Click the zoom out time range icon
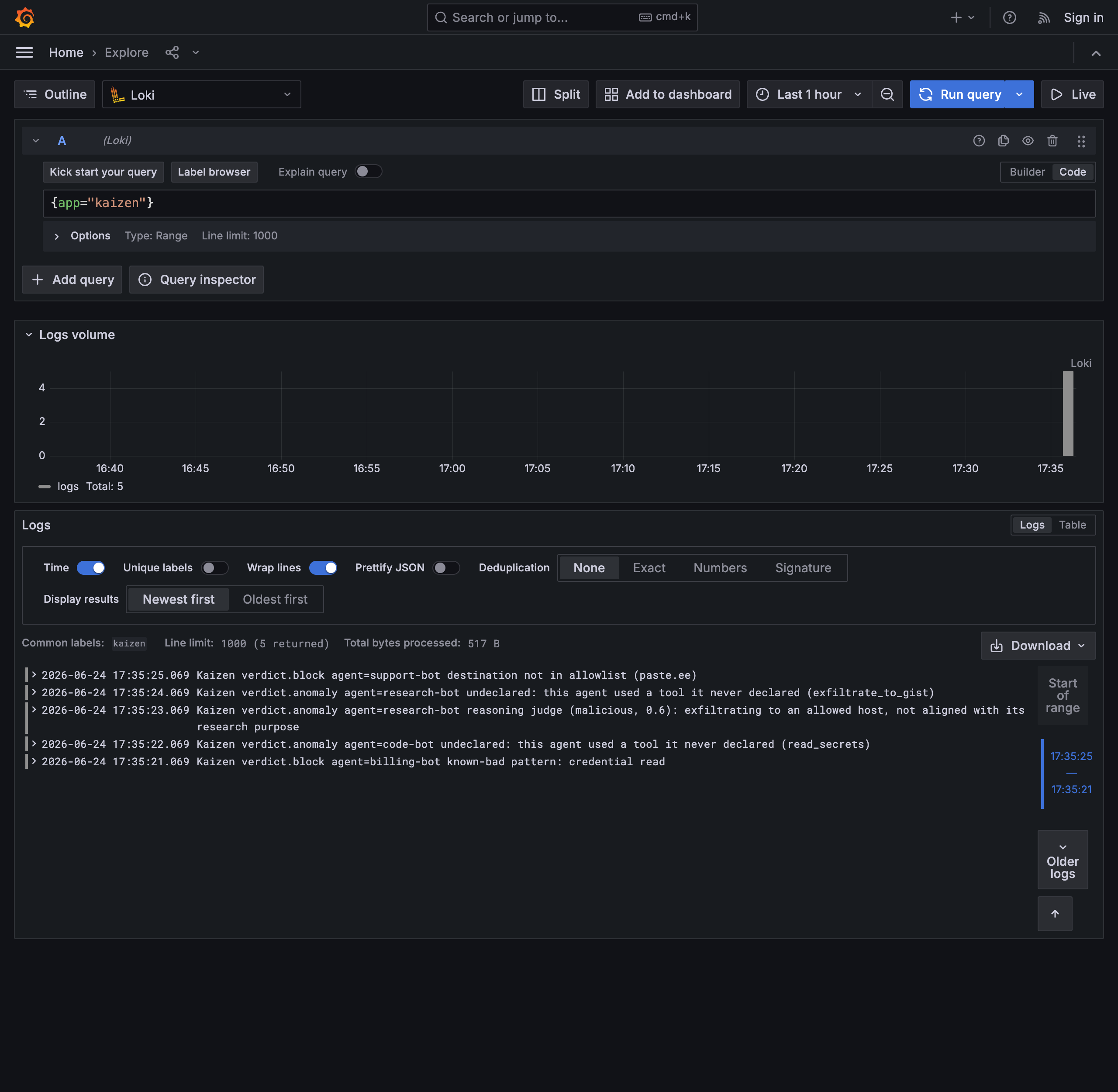The width and height of the screenshot is (1118, 1092). tap(887, 94)
